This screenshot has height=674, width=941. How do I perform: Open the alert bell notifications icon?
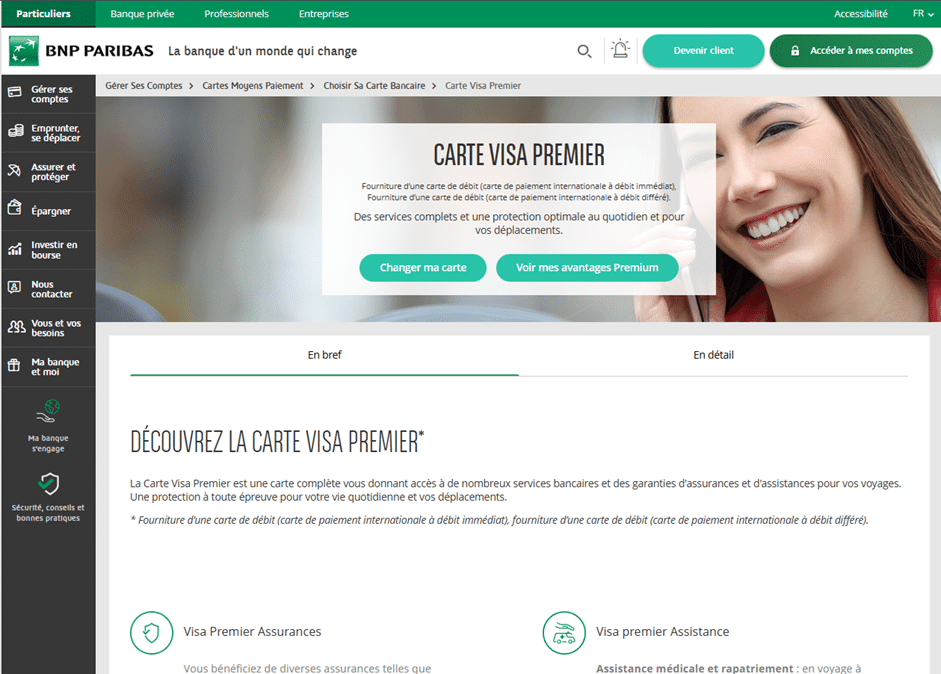[620, 49]
